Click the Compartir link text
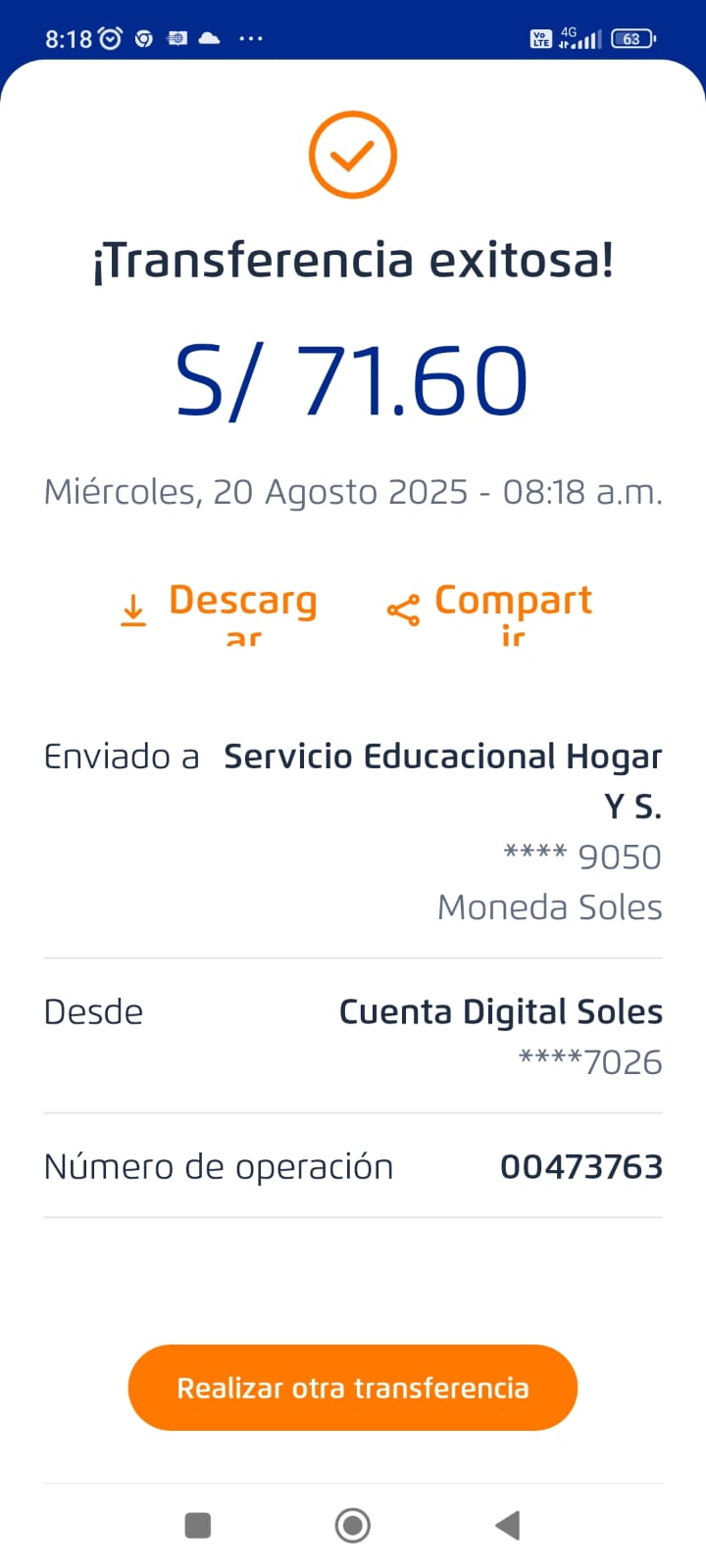 513,601
